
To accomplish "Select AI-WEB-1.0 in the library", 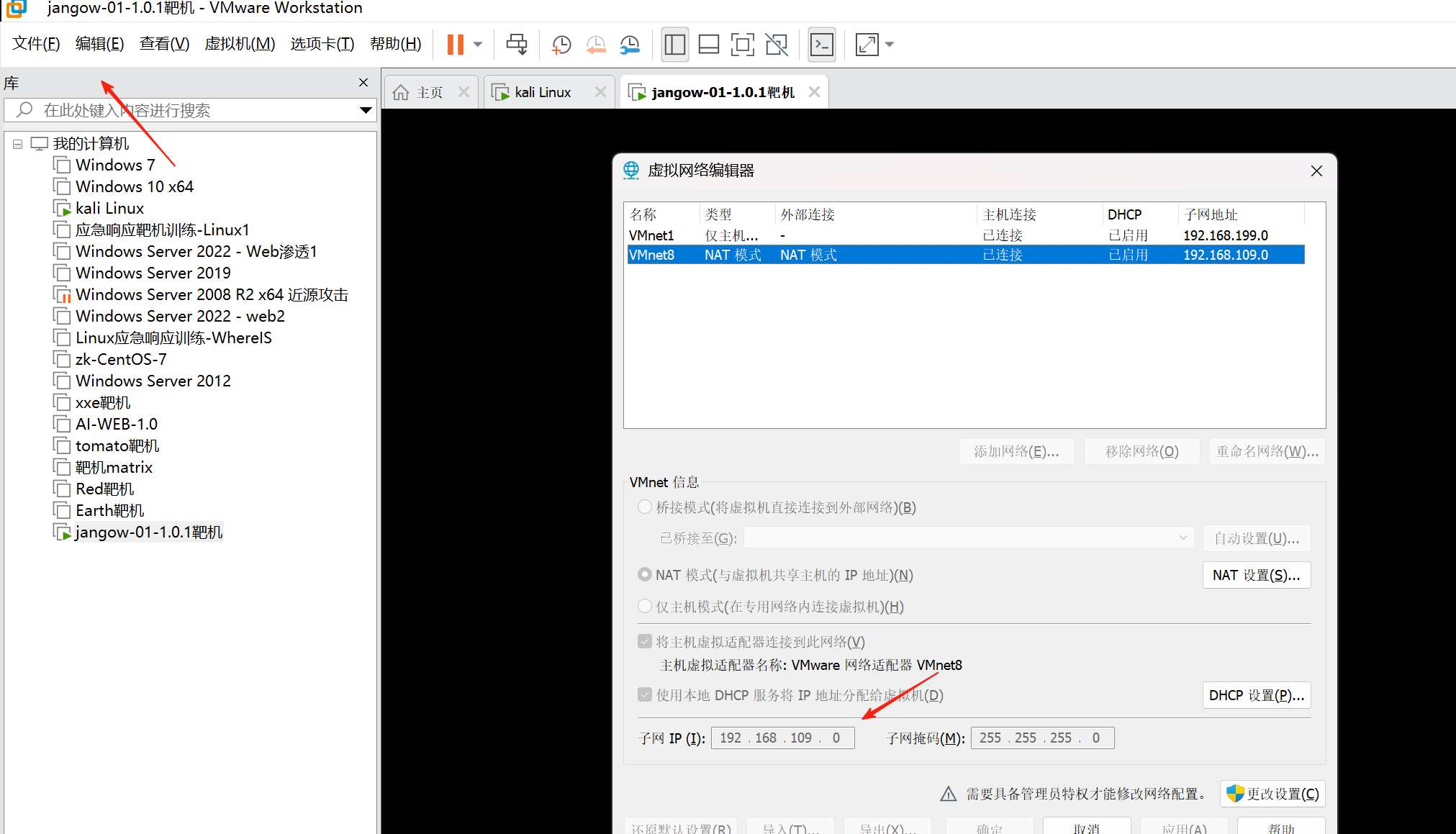I will (117, 425).
